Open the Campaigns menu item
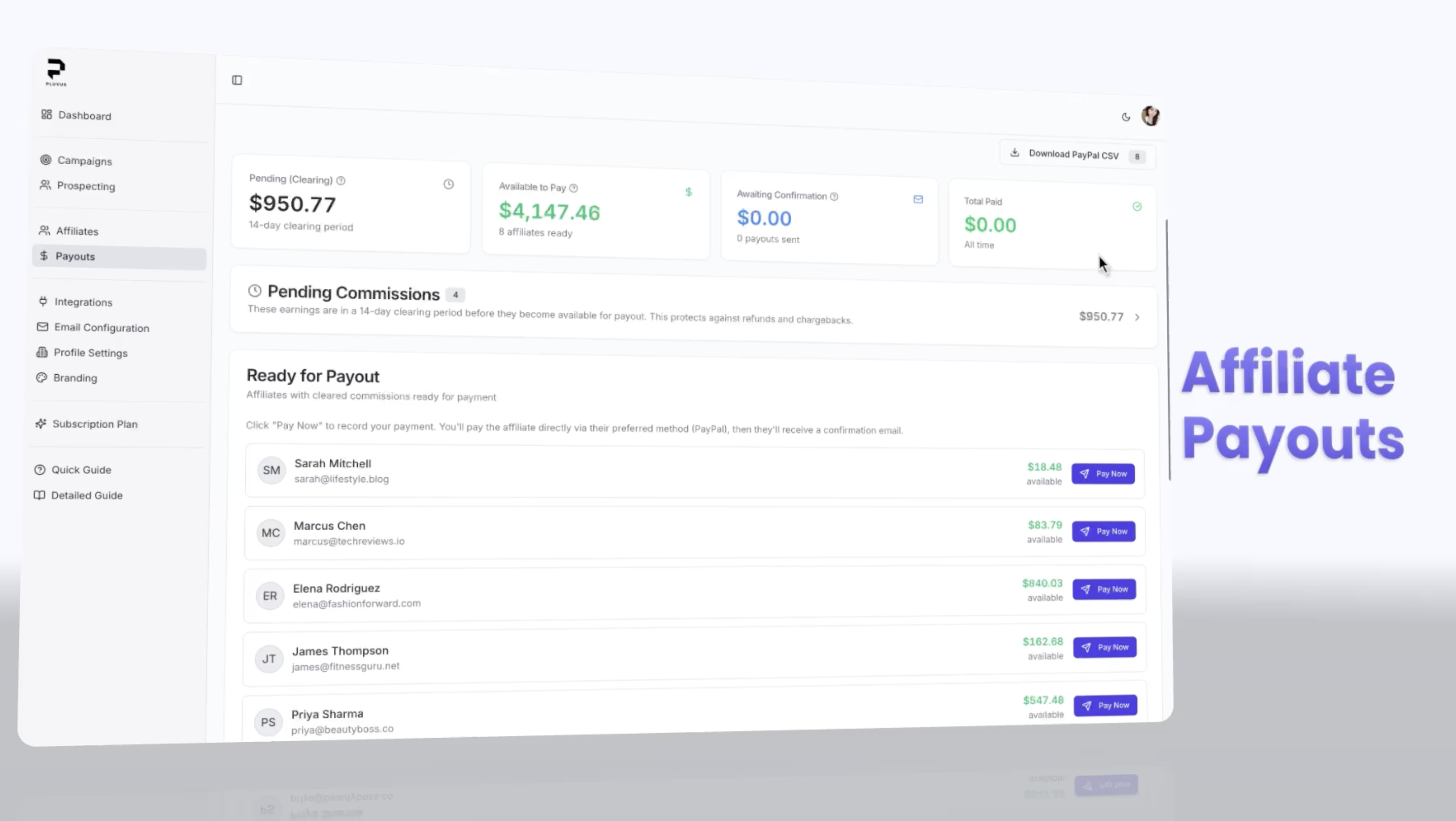The height and width of the screenshot is (821, 1456). (x=84, y=161)
